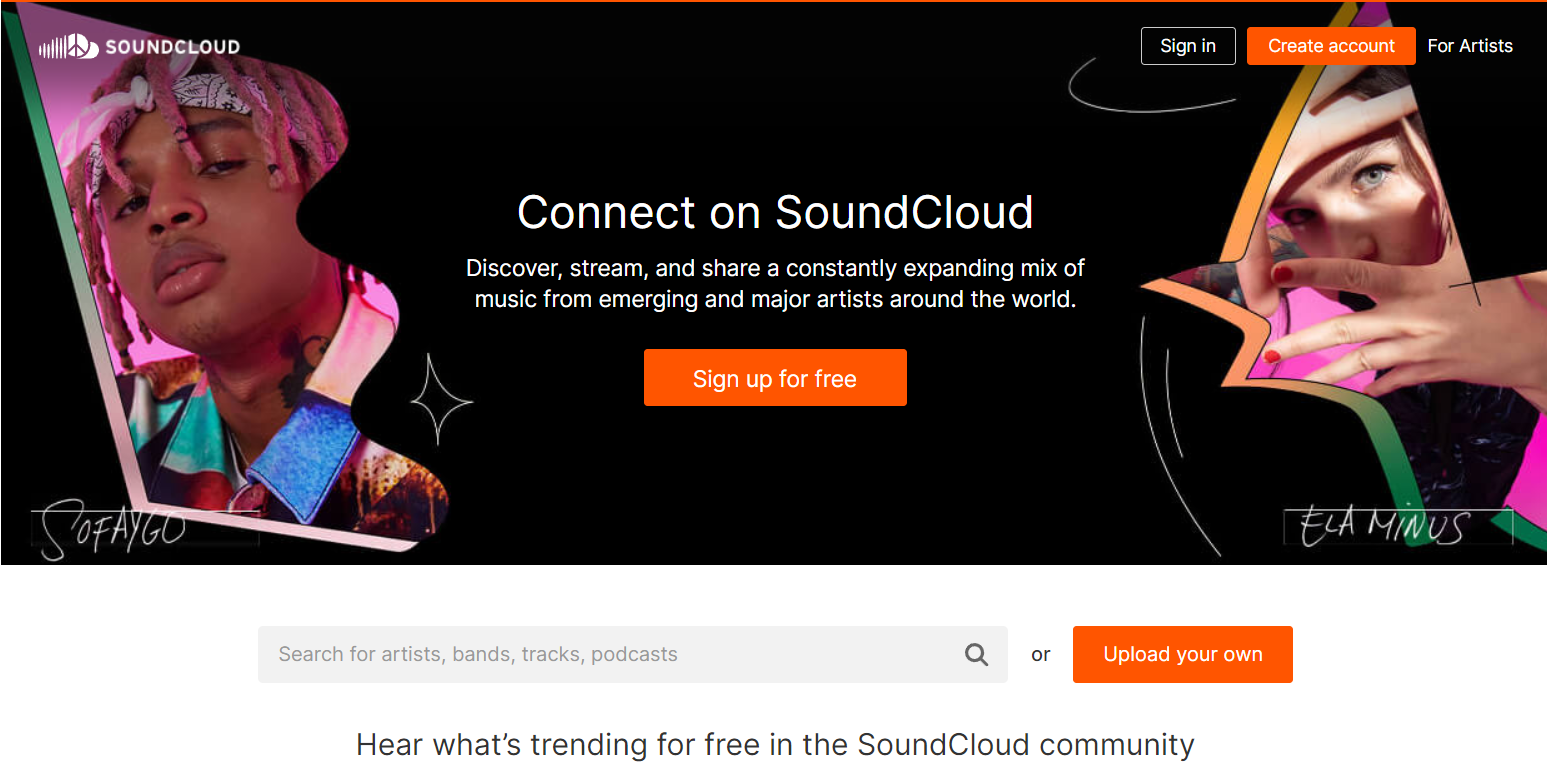Click the curved swoosh line below Sign in
Screen dimensions: 1547x773
coord(1150,86)
